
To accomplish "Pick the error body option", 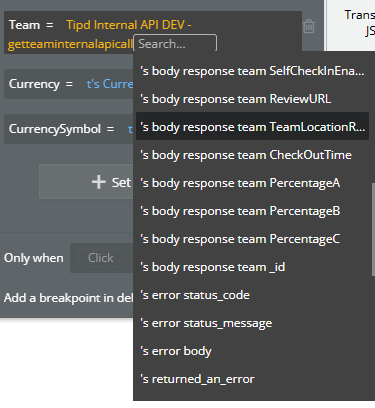I will [252, 351].
